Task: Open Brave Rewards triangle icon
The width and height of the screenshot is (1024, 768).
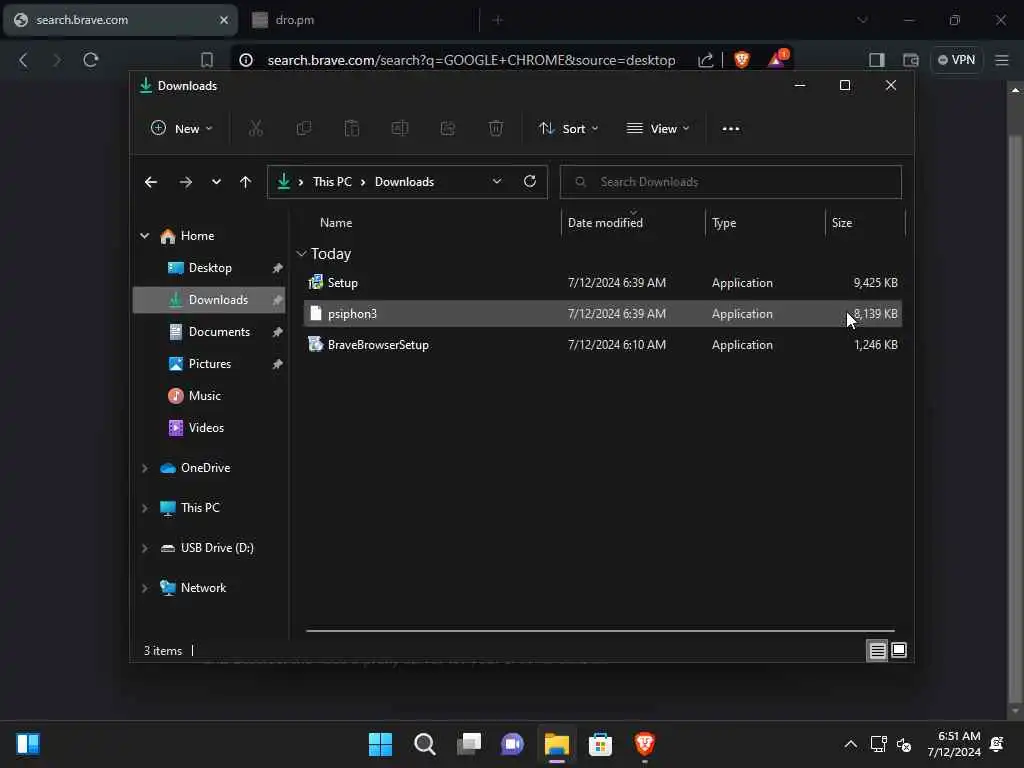Action: (x=777, y=59)
